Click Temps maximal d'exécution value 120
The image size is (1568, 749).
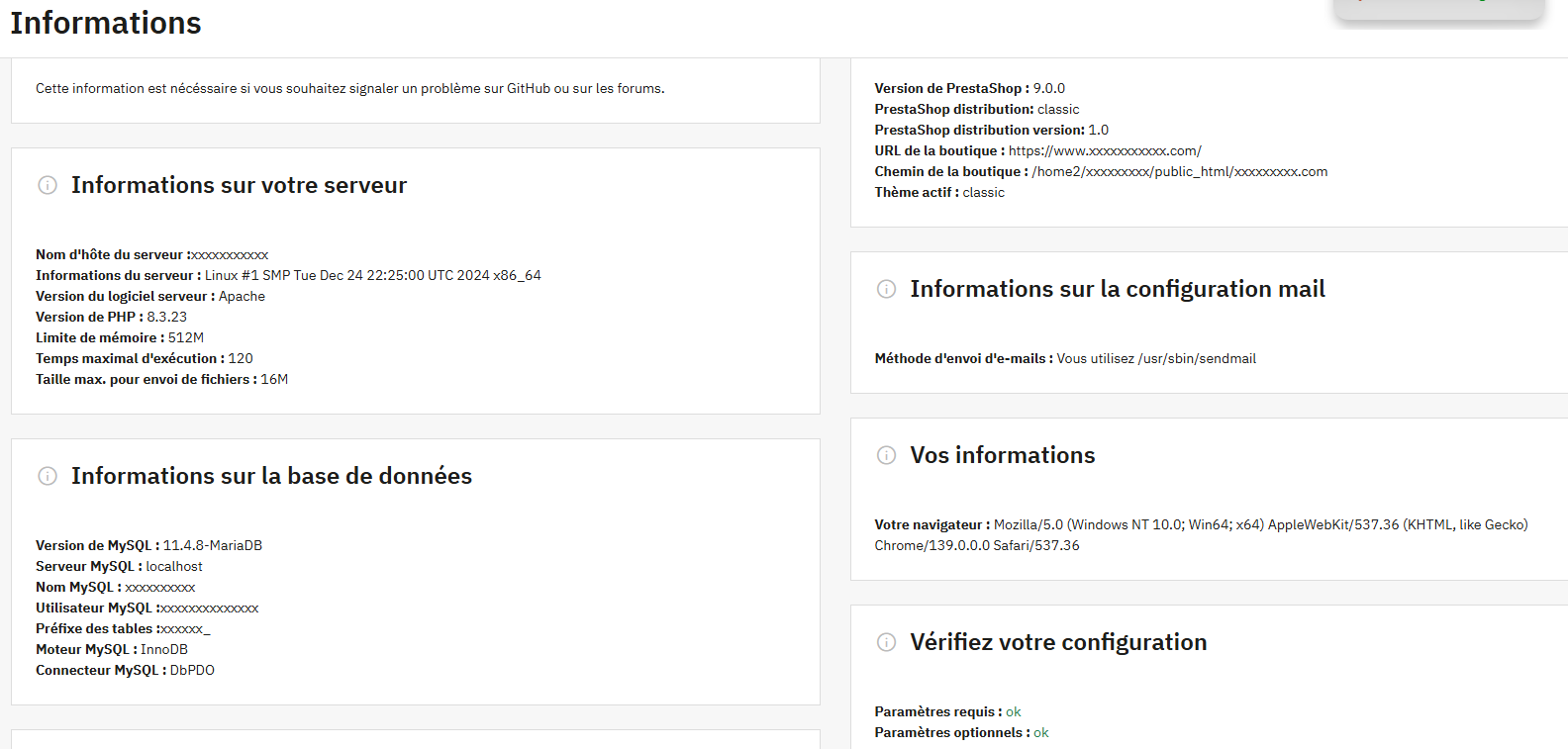241,358
